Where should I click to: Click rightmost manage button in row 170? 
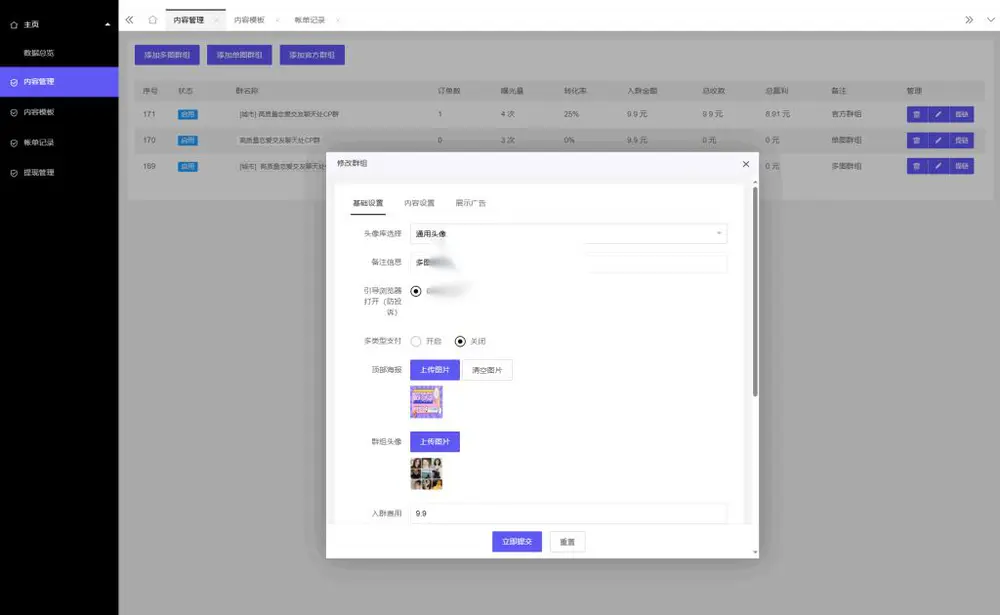(962, 140)
